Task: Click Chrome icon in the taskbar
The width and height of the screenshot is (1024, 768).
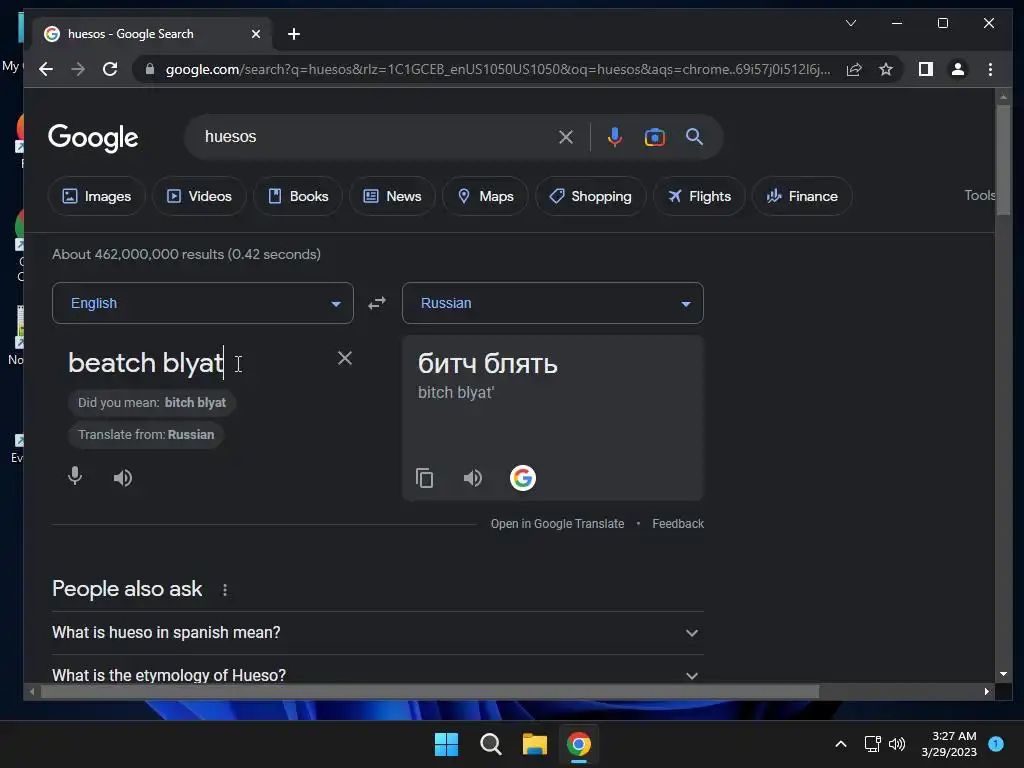Action: (x=579, y=744)
